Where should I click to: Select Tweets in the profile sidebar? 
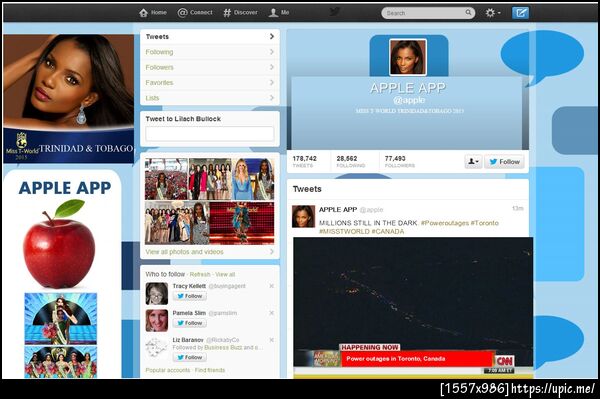pyautogui.click(x=210, y=37)
